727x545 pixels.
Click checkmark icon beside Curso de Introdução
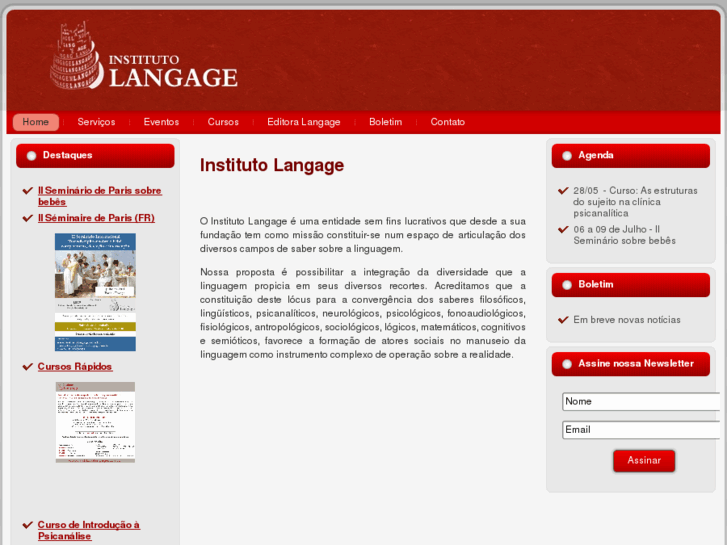[x=28, y=525]
